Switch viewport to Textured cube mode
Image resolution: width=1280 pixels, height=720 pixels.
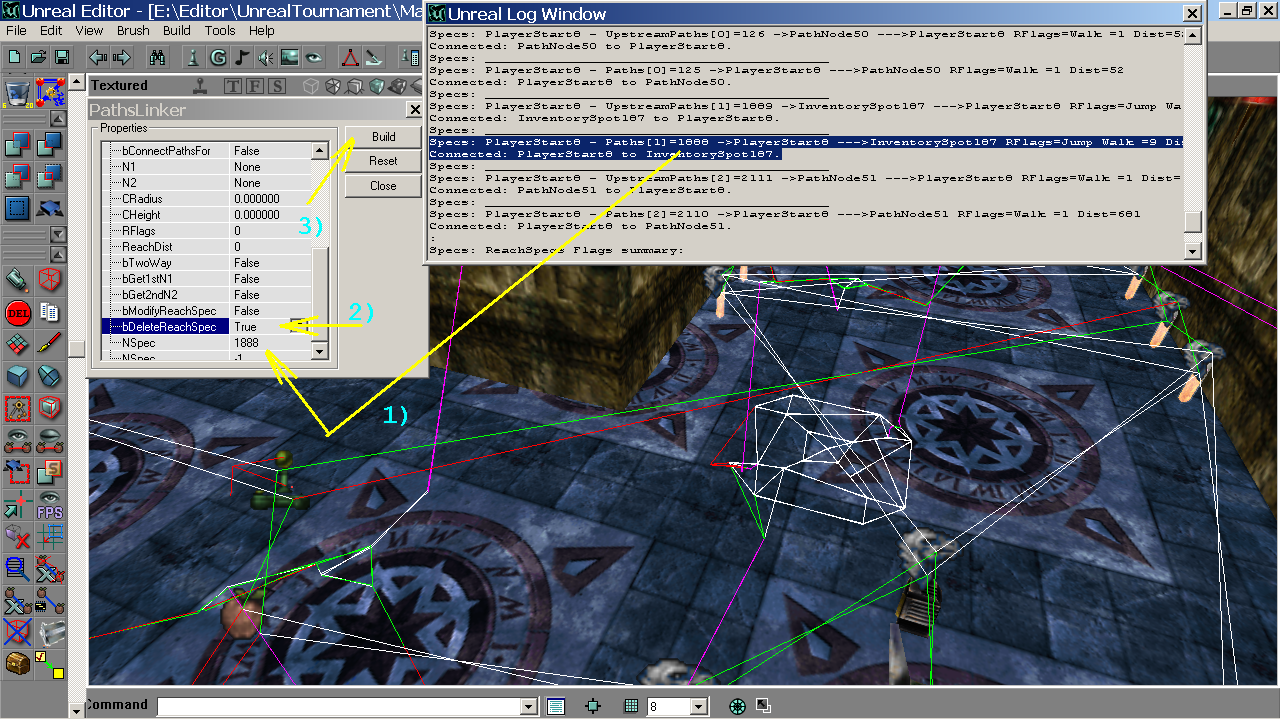[x=378, y=86]
